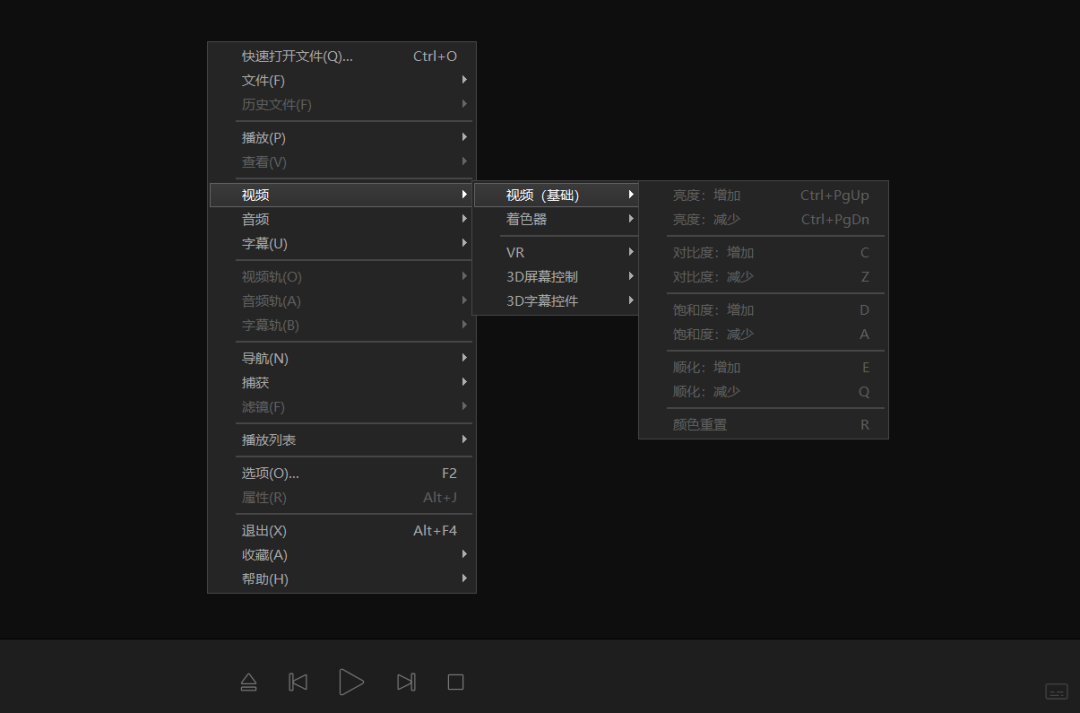Expand the 字幕(U) submenu

(342, 243)
